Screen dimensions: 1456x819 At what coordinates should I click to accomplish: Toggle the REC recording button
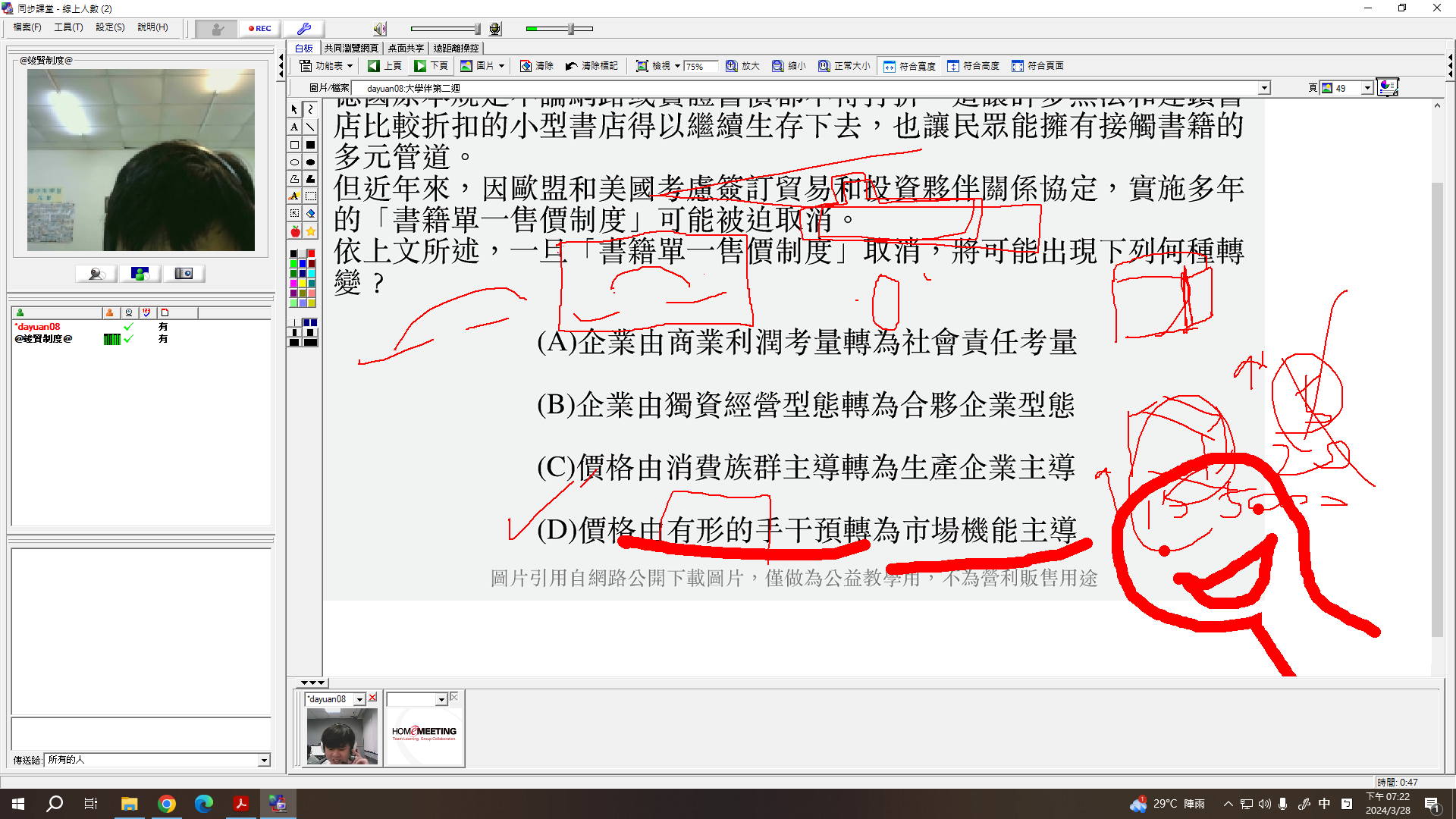click(260, 28)
